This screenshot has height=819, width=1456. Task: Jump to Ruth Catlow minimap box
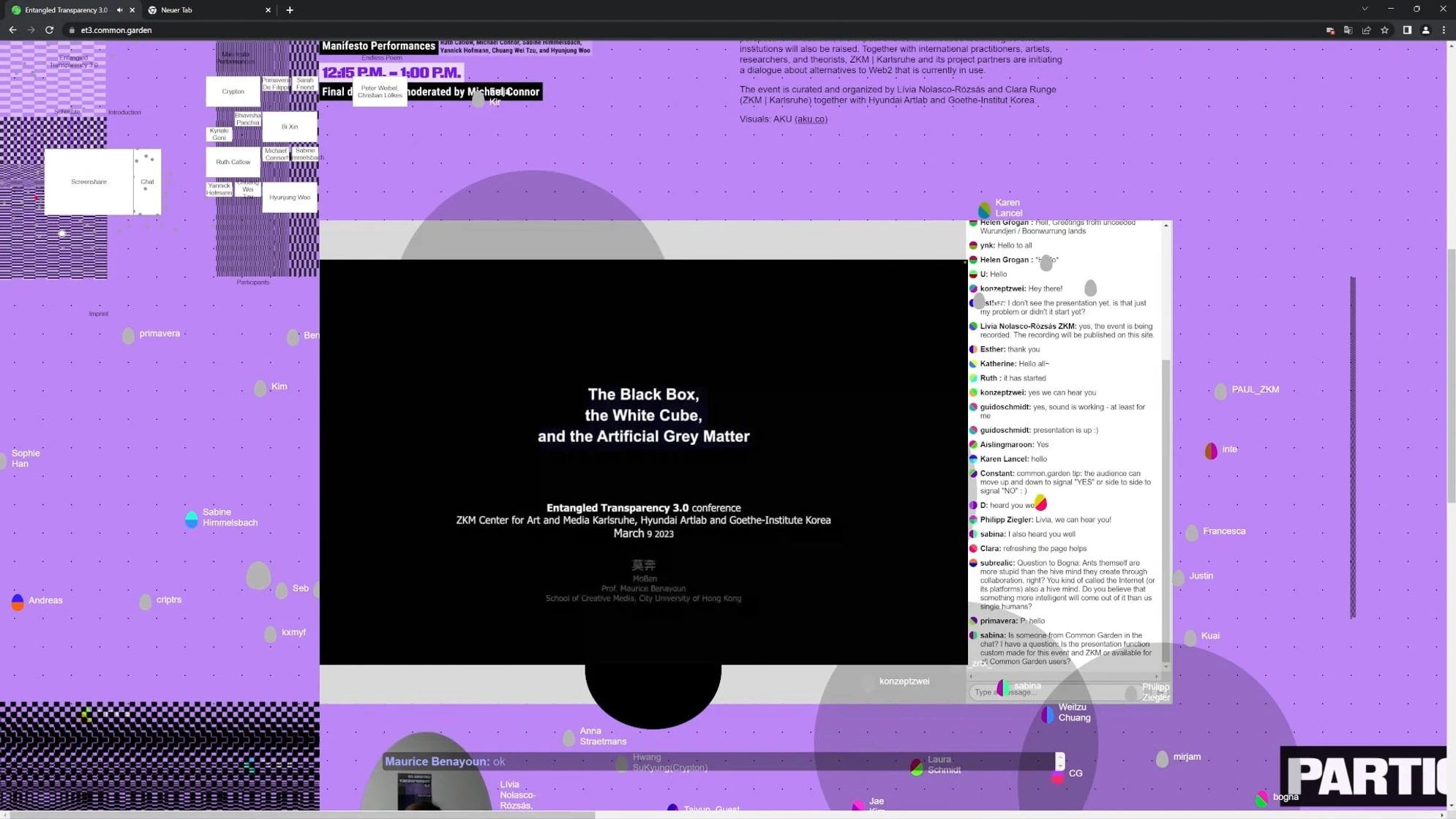pyautogui.click(x=233, y=162)
